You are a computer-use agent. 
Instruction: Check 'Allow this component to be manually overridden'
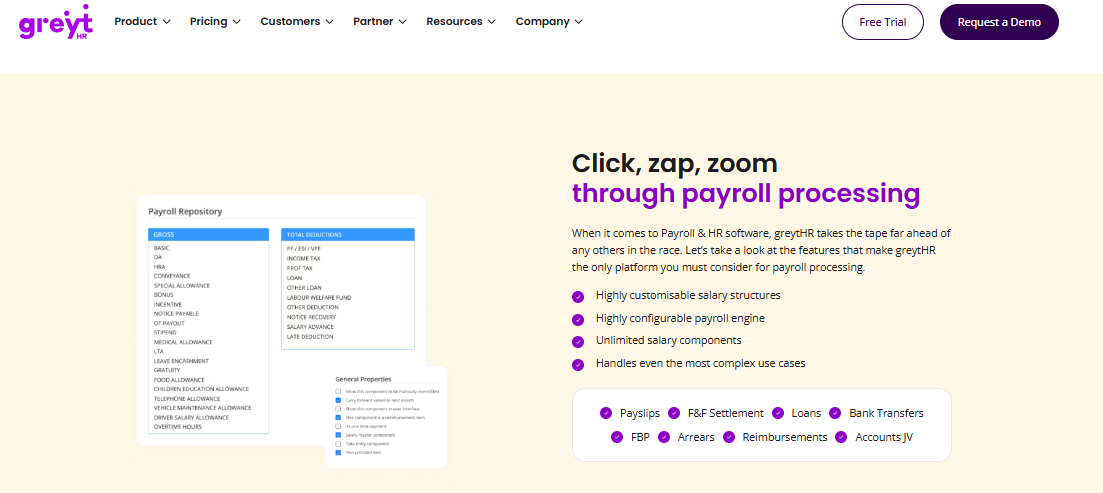(x=338, y=391)
